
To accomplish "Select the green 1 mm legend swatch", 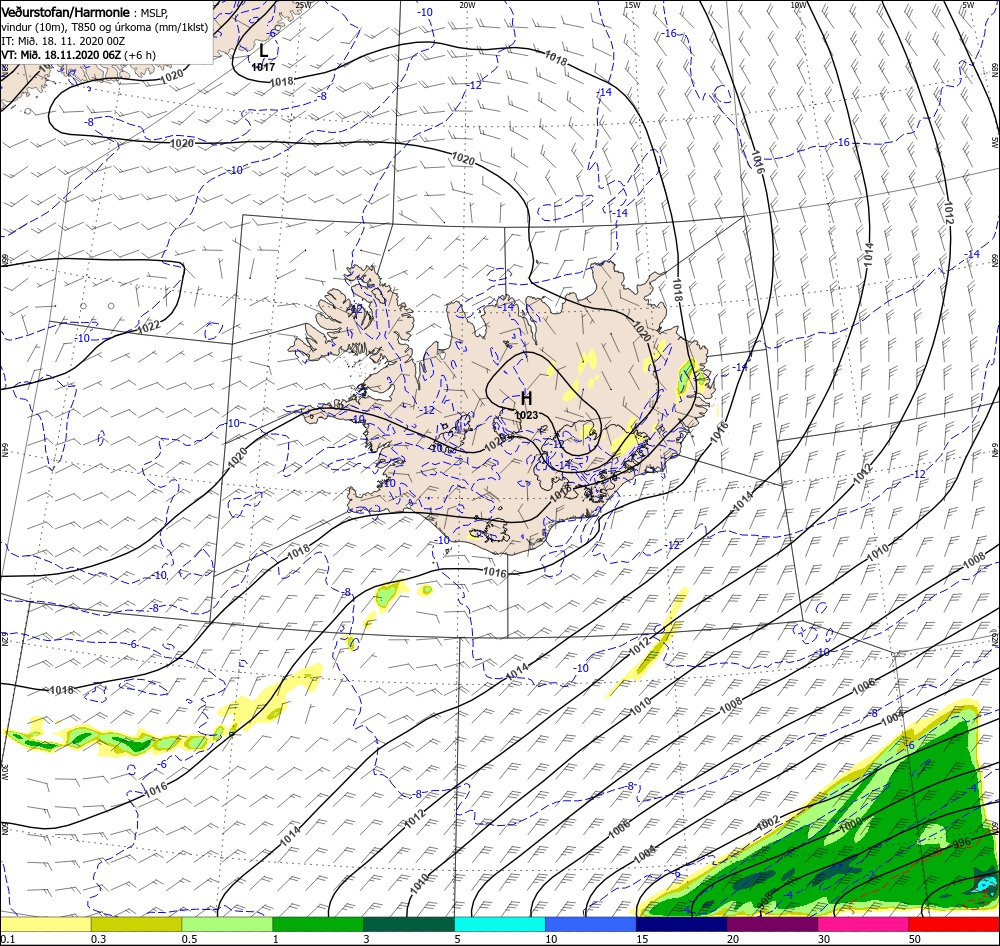I will click(318, 925).
